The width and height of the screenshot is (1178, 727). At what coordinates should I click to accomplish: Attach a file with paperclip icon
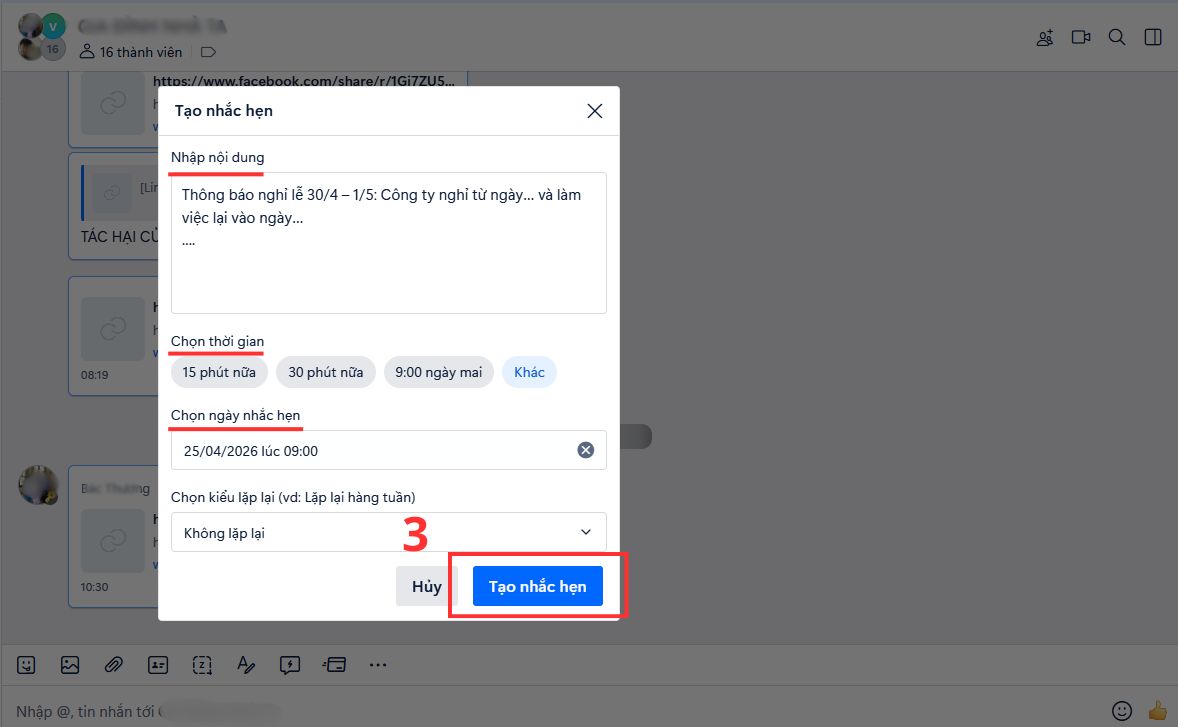(x=114, y=664)
